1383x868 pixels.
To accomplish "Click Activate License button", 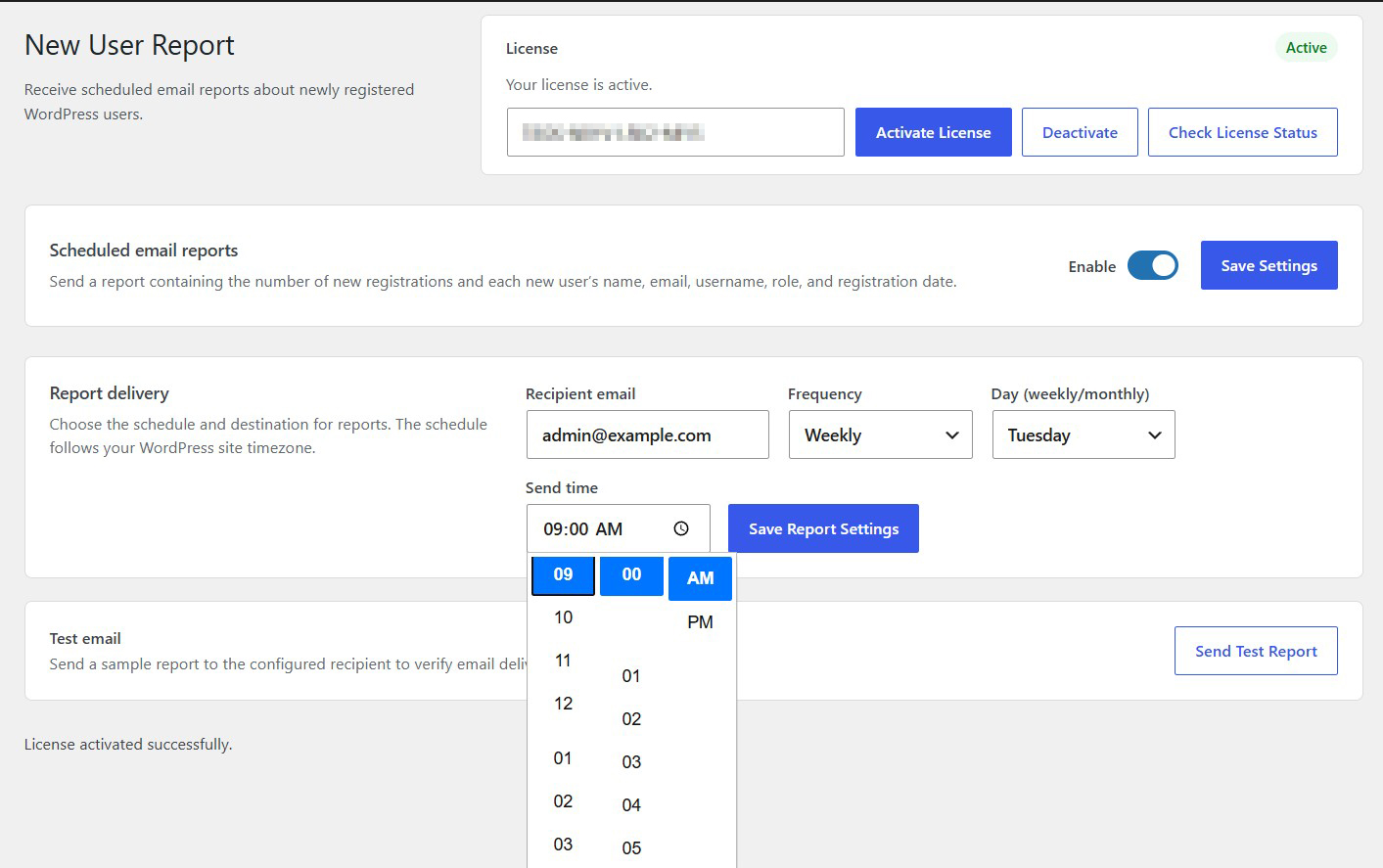I will [x=933, y=132].
